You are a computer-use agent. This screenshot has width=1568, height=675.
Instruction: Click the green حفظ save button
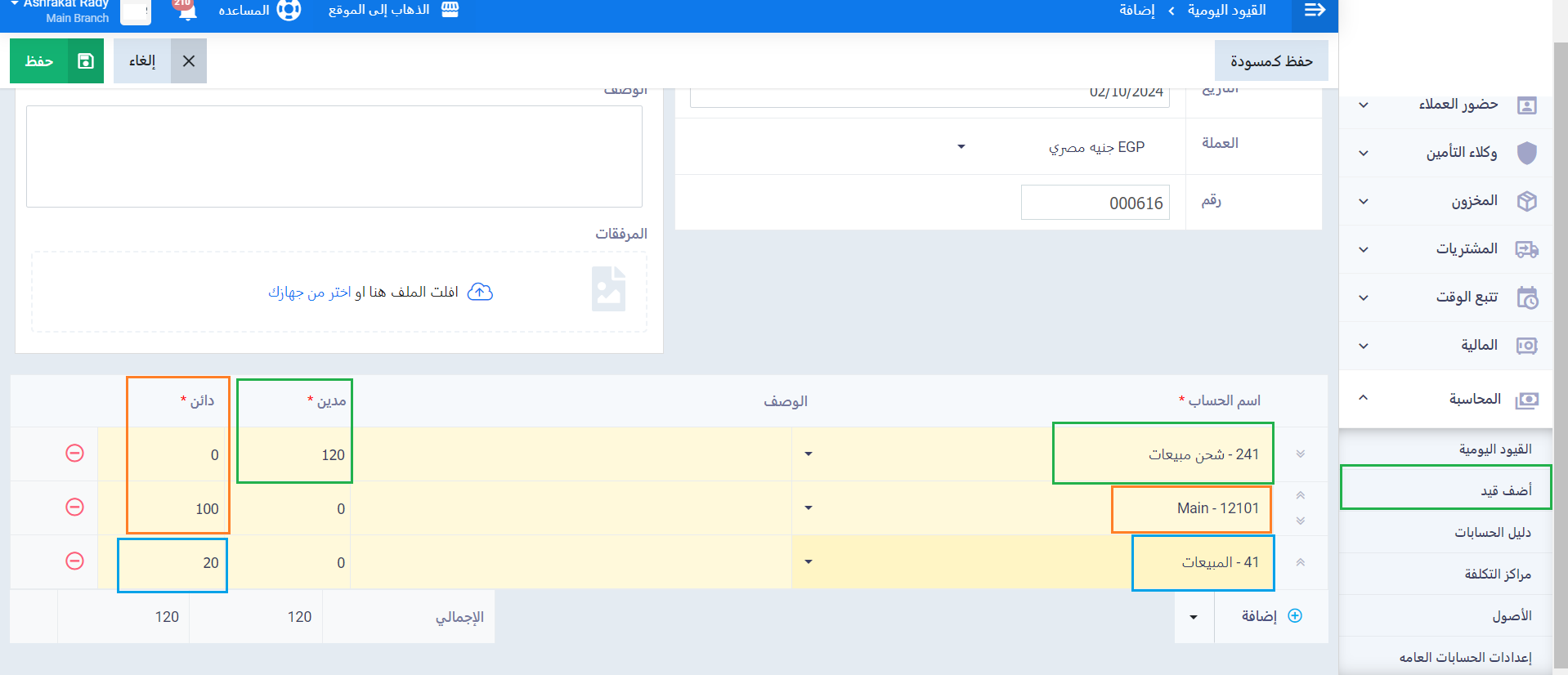(56, 61)
